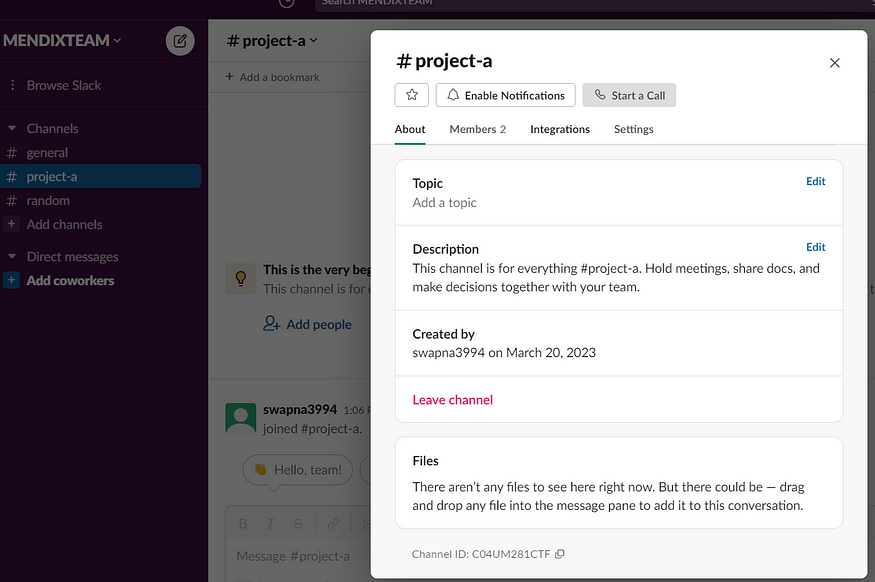Open the Integrations tab

[x=560, y=129]
